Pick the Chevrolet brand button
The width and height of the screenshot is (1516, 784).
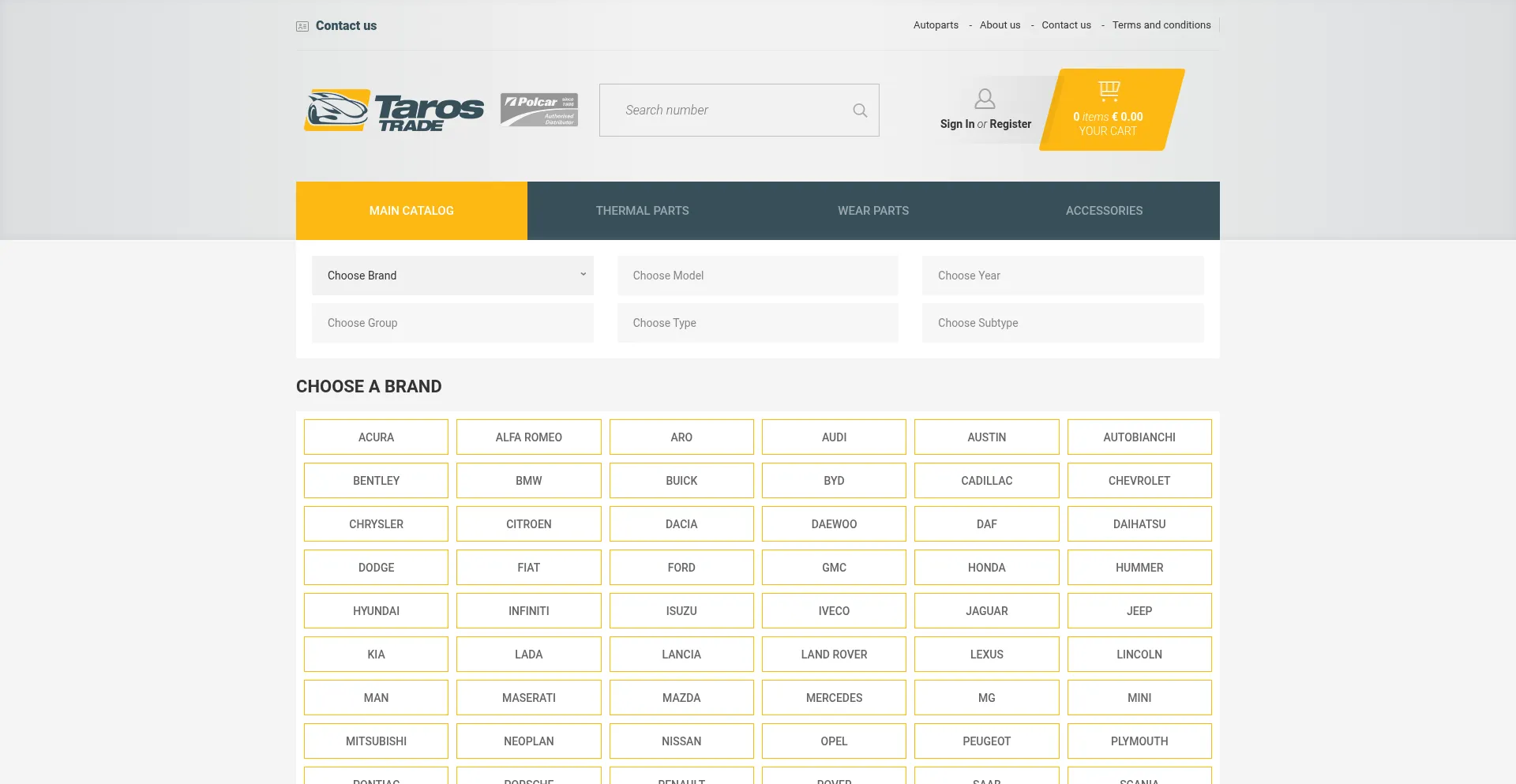coord(1139,481)
